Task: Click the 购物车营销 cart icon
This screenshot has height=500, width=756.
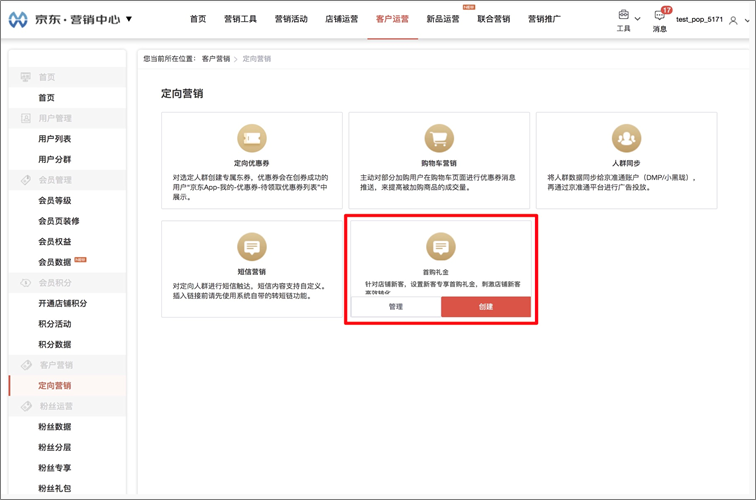Action: coord(439,138)
